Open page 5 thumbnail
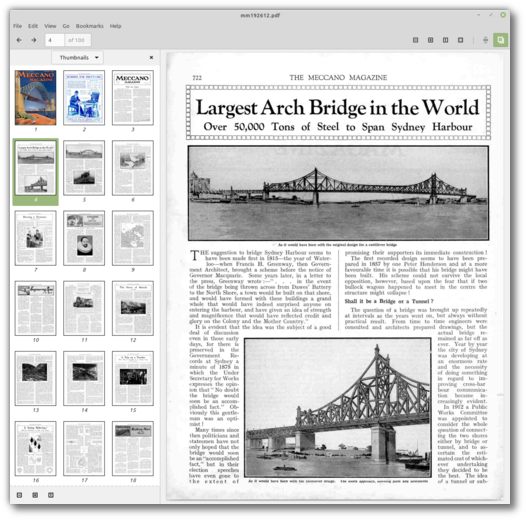This screenshot has width=526, height=520. tap(84, 168)
